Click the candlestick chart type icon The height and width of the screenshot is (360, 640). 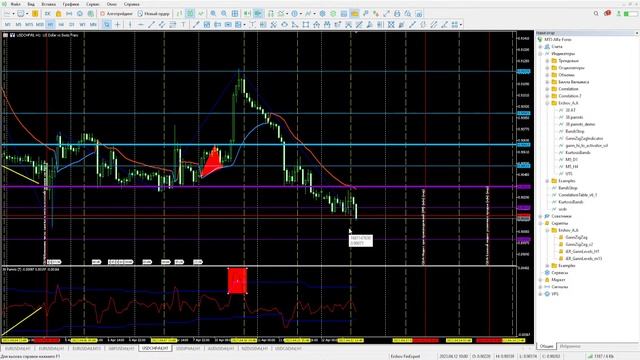[x=190, y=13]
